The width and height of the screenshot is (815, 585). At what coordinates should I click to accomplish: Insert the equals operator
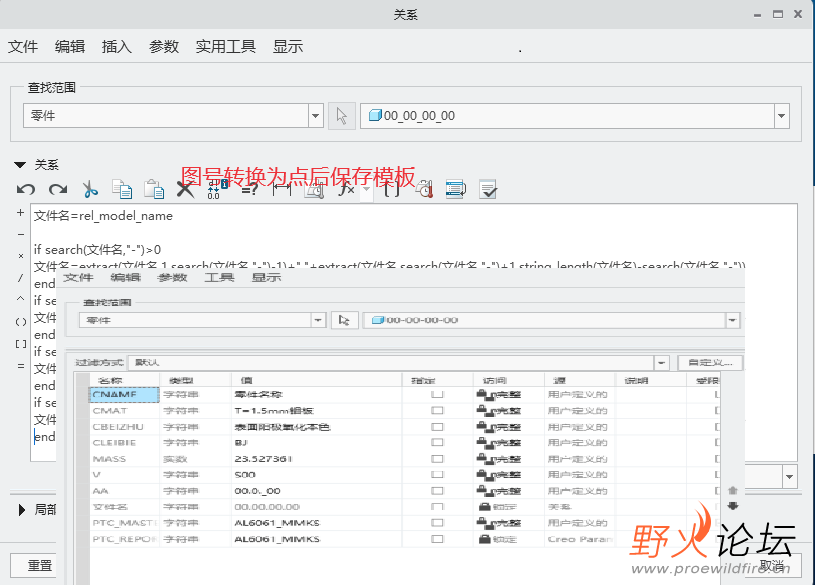click(21, 366)
